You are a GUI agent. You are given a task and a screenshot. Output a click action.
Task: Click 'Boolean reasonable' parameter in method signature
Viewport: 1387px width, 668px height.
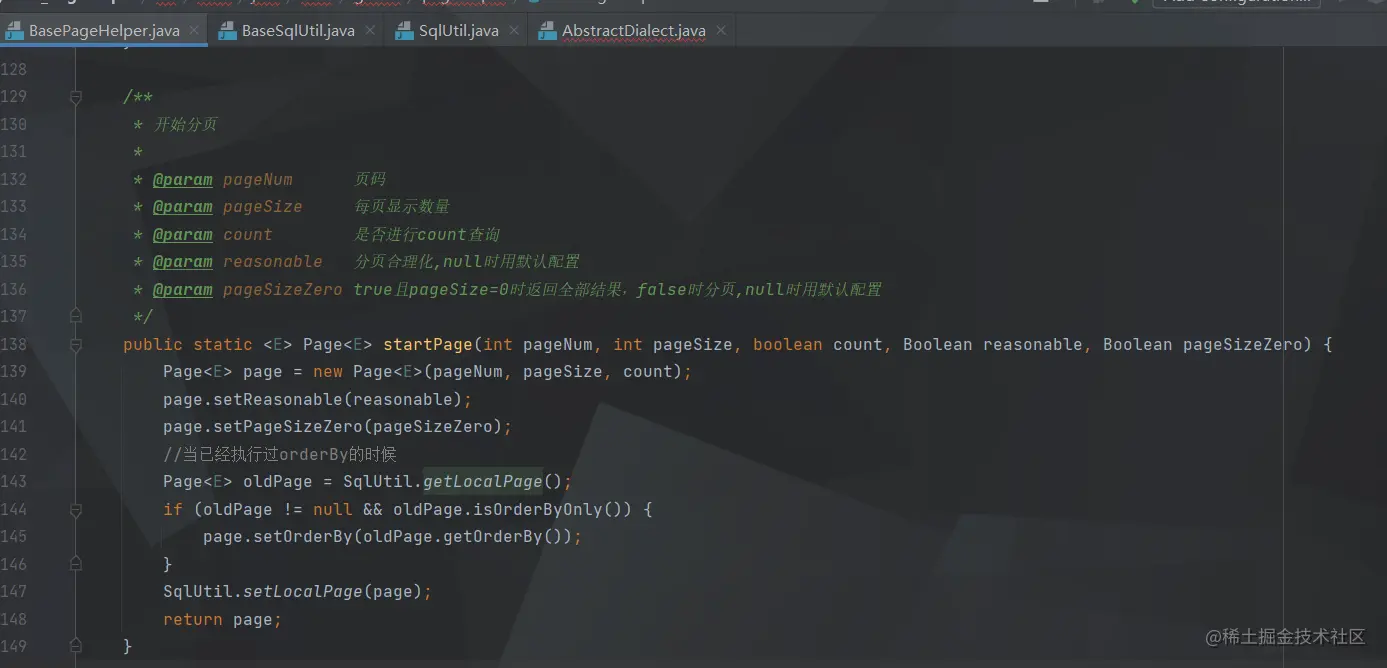point(992,344)
